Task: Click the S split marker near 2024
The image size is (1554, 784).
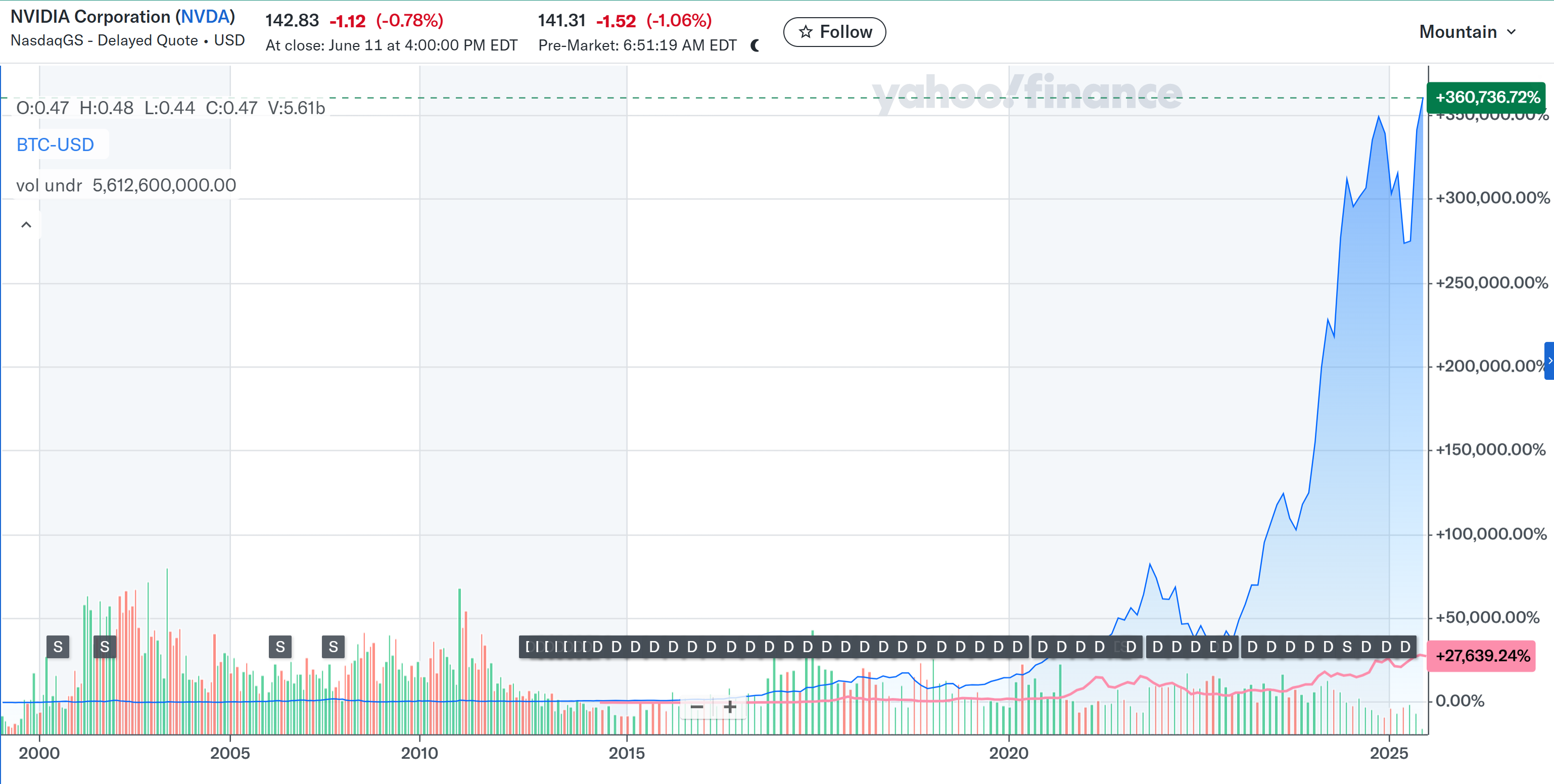Action: (1347, 647)
